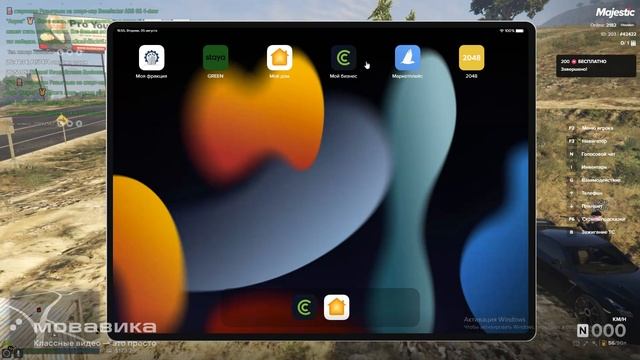Launch the stayo GREEN app
640x360 pixels.
coord(216,58)
